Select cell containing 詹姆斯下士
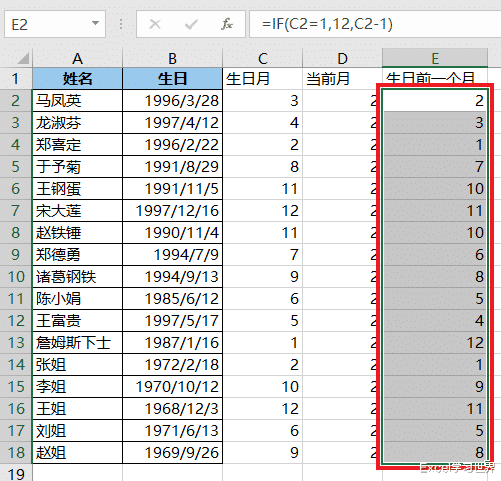Viewport: 501px width, 481px height. pyautogui.click(x=77, y=343)
